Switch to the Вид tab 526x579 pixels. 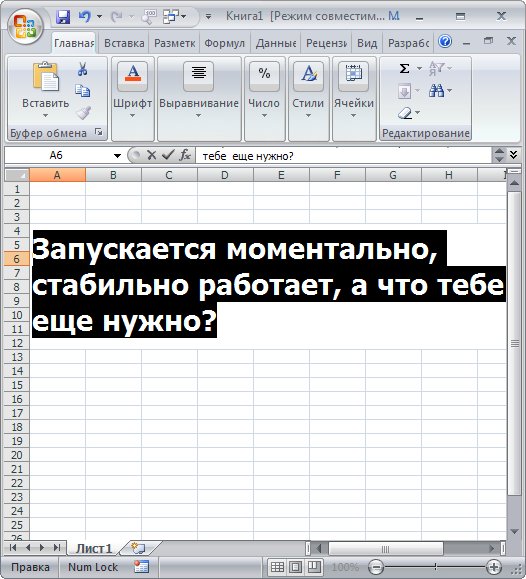click(x=367, y=43)
